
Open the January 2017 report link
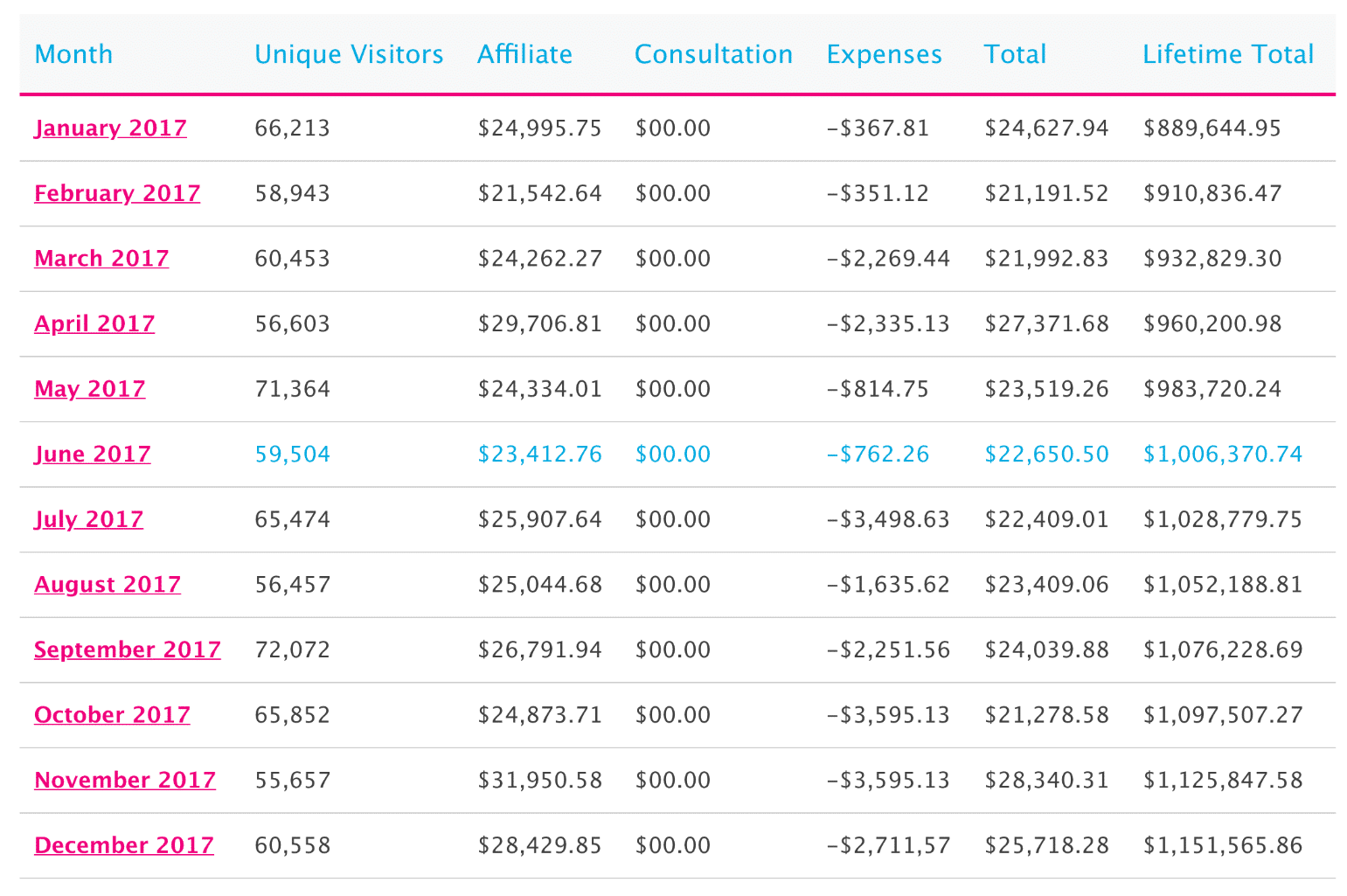[x=110, y=128]
